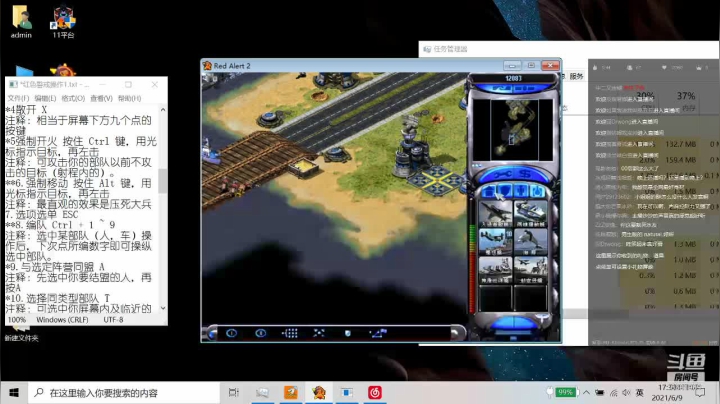The height and width of the screenshot is (404, 720).
Task: Click the blue orb at command bar left end
Action: pos(211,334)
